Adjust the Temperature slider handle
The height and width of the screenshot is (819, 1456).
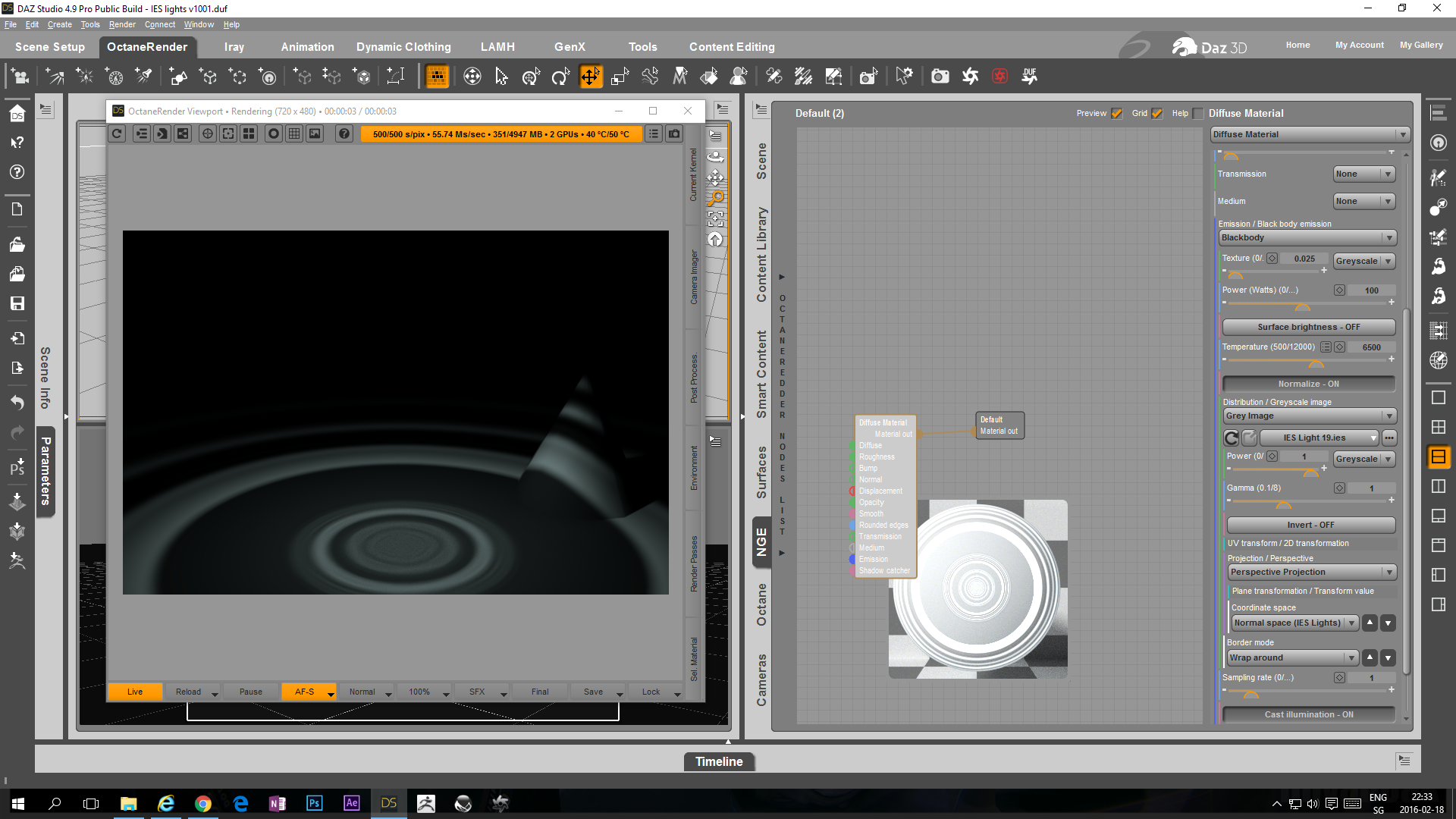tap(1316, 364)
